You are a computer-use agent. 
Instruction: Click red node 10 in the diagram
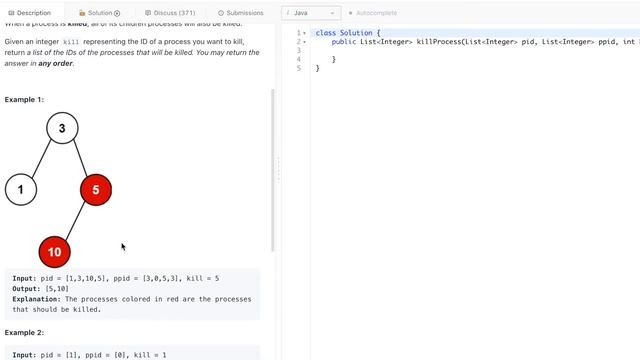tap(55, 252)
